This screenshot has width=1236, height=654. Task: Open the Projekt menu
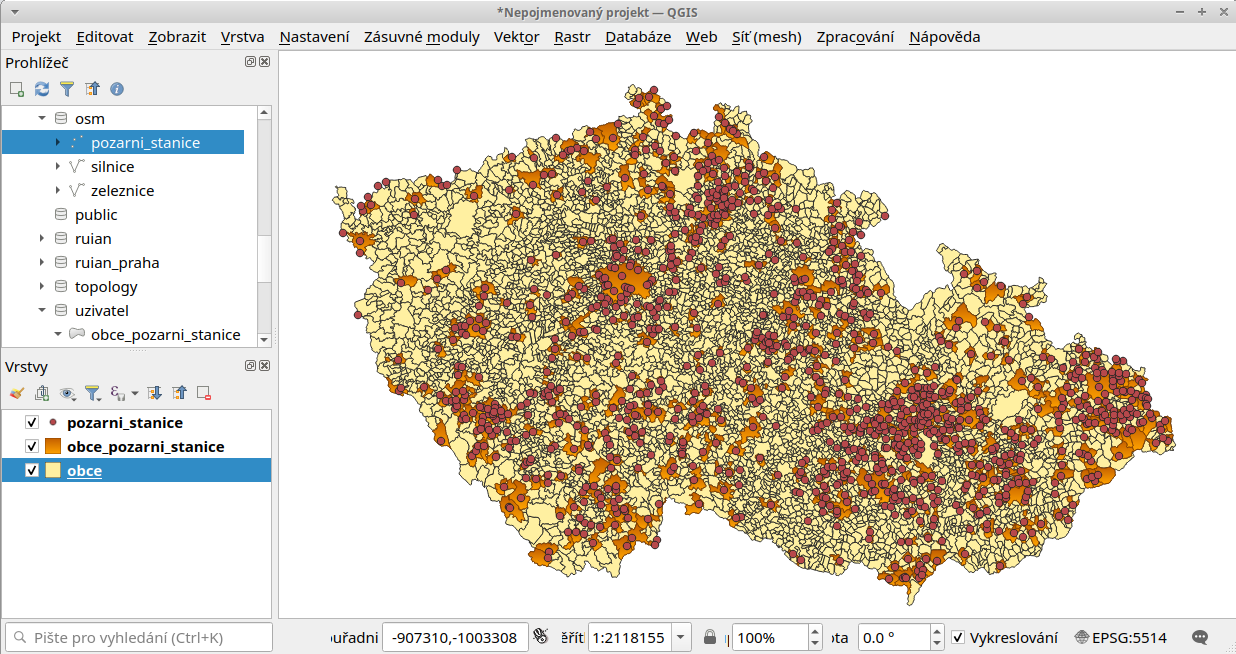(37, 37)
